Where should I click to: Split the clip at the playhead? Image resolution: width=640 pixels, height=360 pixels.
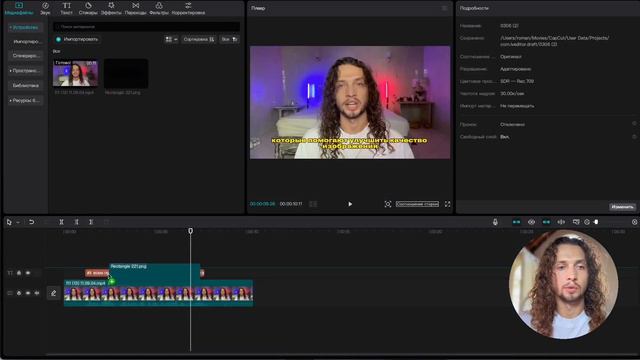(x=61, y=222)
